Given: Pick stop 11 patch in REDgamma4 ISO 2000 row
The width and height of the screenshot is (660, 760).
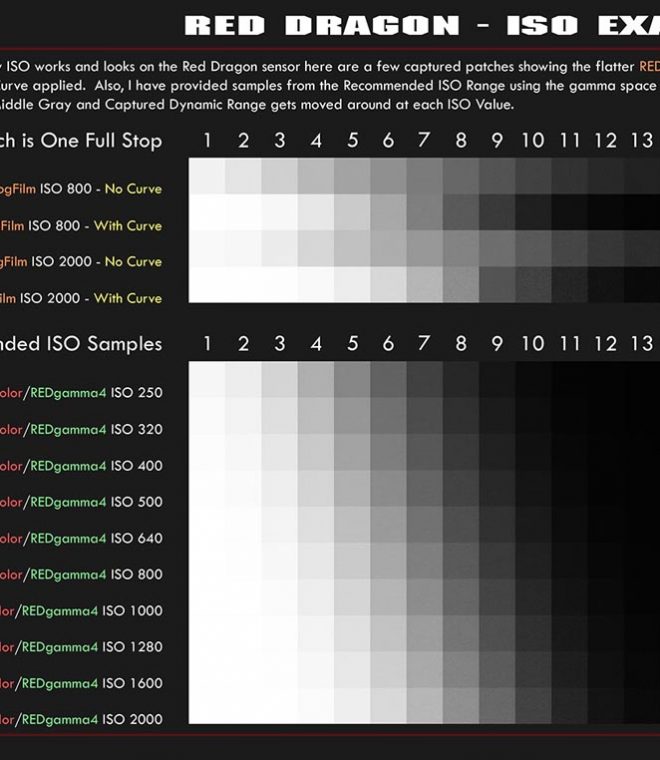Looking at the screenshot, I should [x=570, y=706].
